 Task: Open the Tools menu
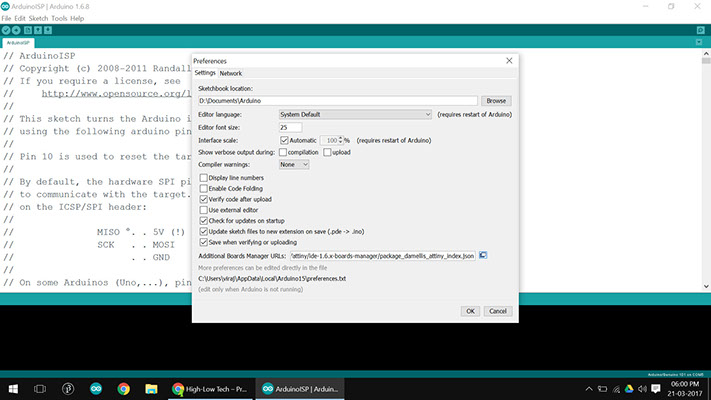[59, 19]
